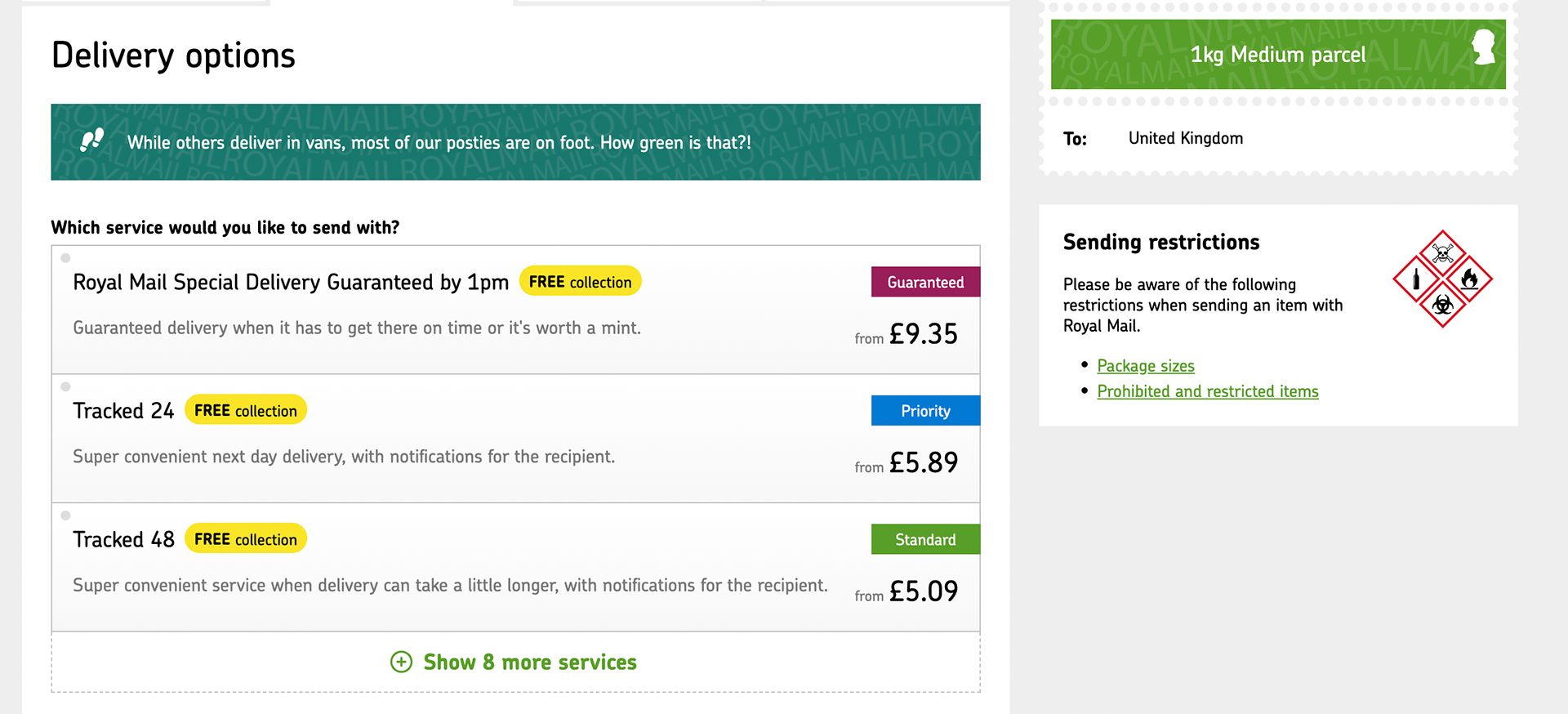The image size is (1568, 714).
Task: Select the Tracked 48 radio button
Action: click(x=65, y=515)
